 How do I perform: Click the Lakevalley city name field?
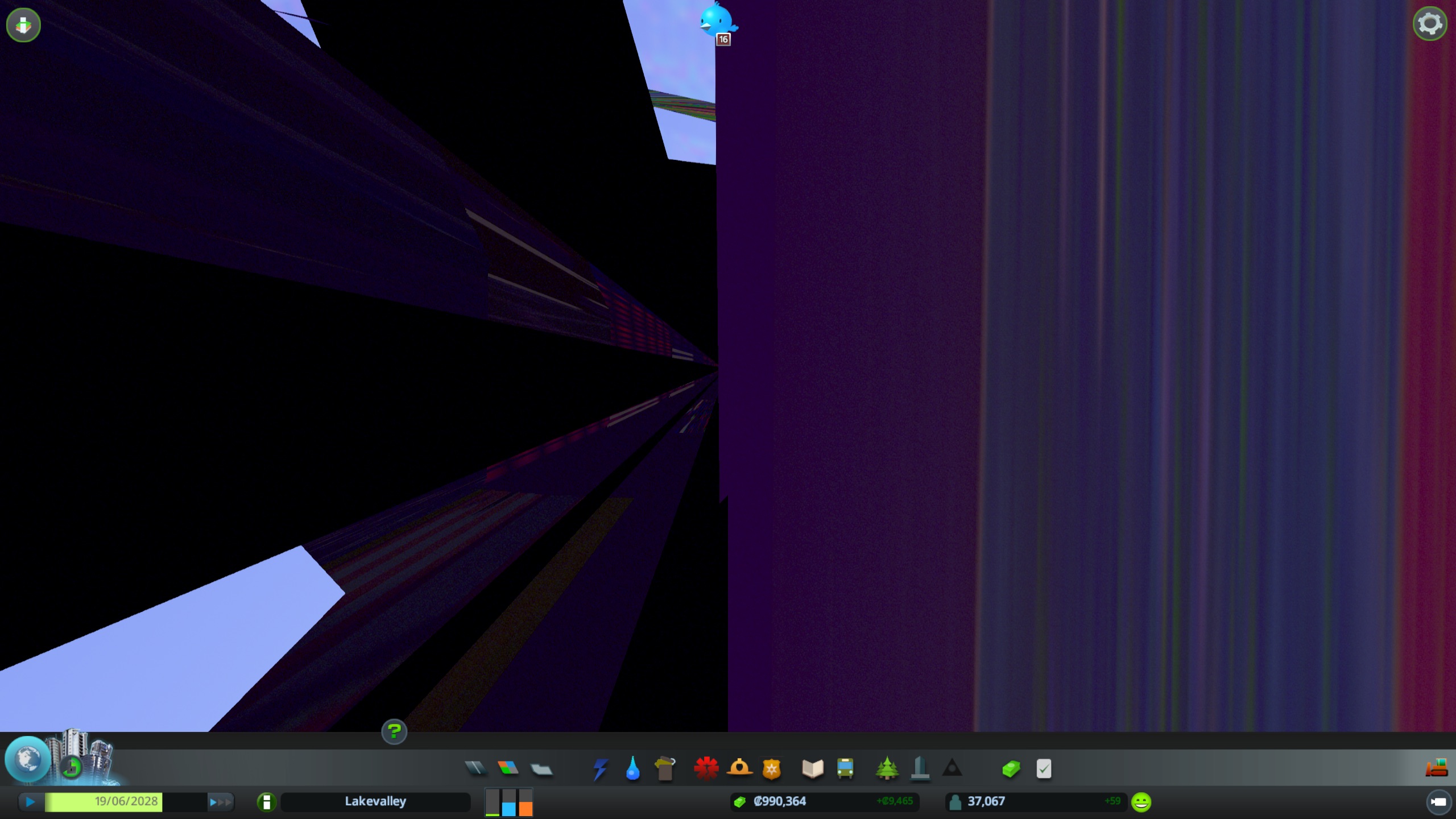(375, 802)
